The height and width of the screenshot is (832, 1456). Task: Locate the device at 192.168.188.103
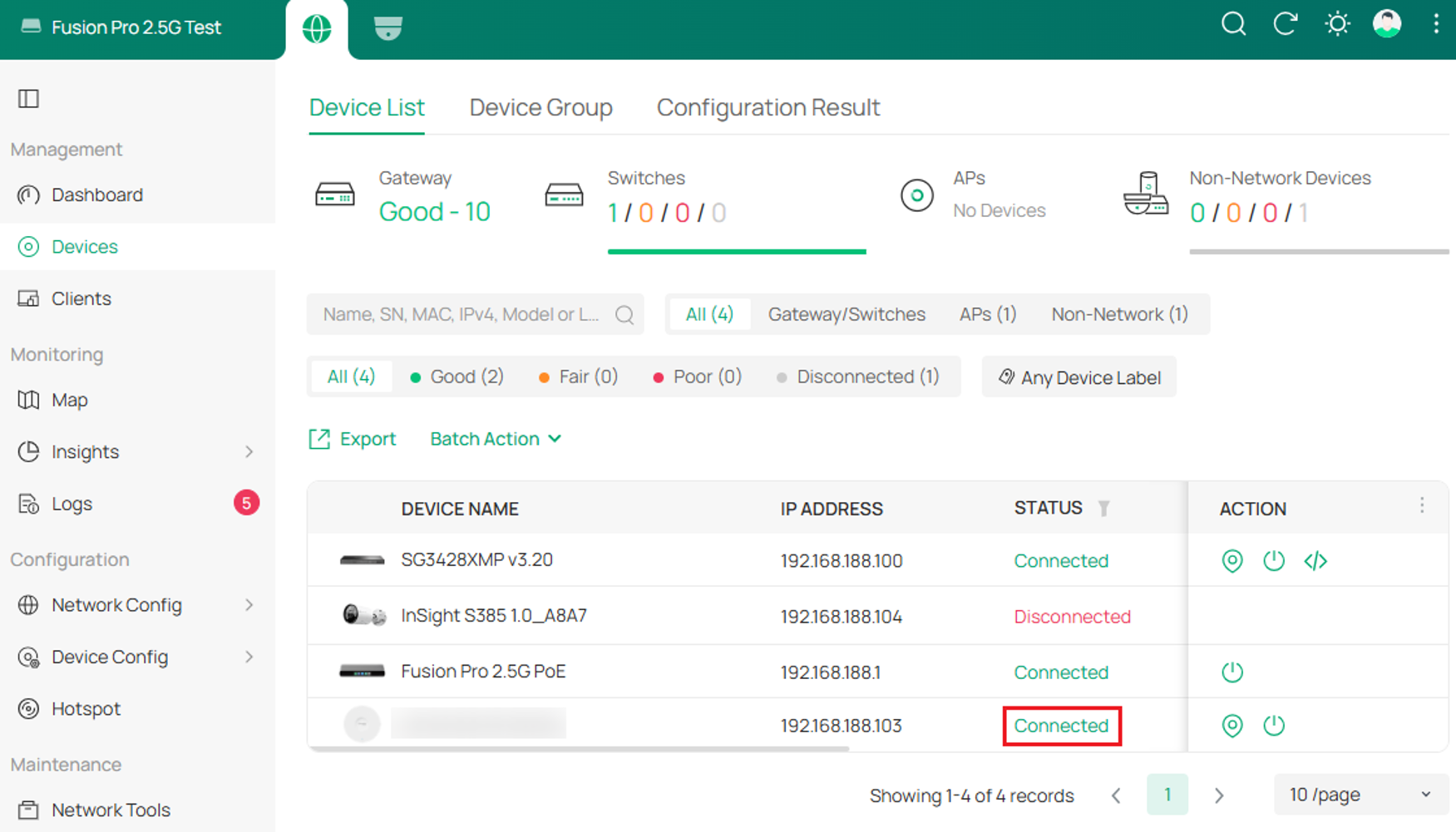tap(1232, 726)
